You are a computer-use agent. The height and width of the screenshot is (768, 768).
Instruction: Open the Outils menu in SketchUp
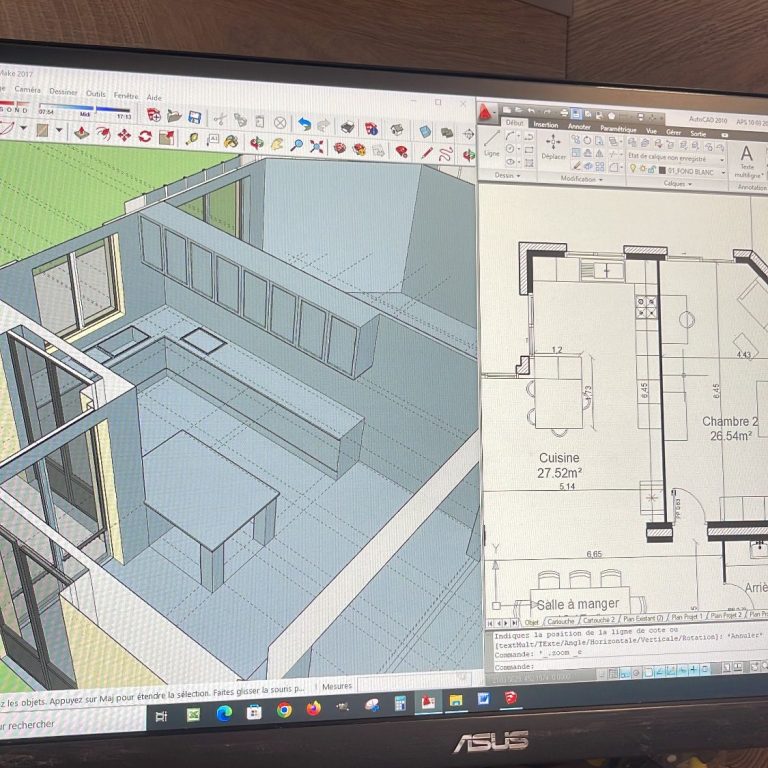(x=96, y=93)
